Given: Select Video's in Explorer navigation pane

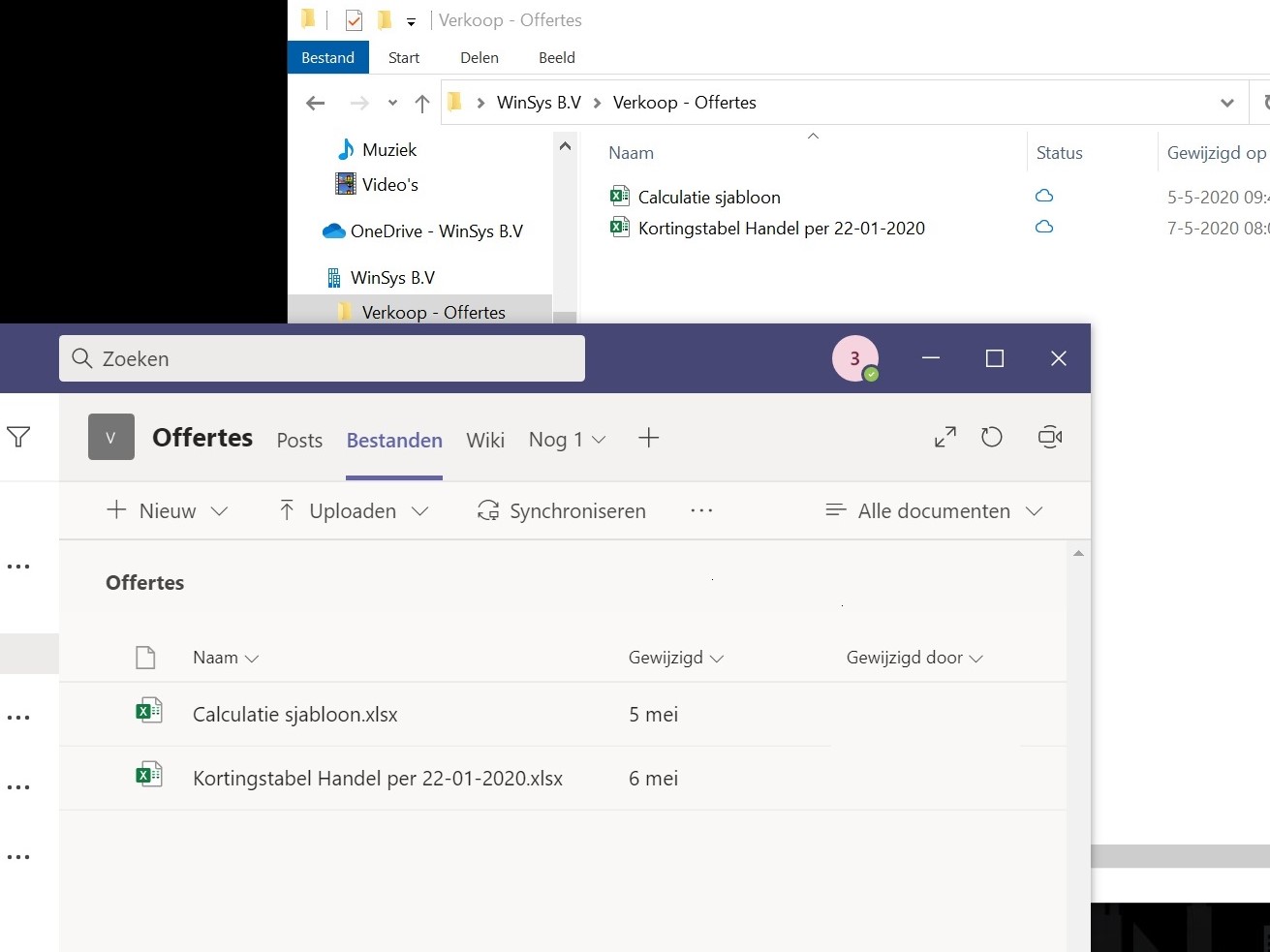Looking at the screenshot, I should [x=377, y=185].
